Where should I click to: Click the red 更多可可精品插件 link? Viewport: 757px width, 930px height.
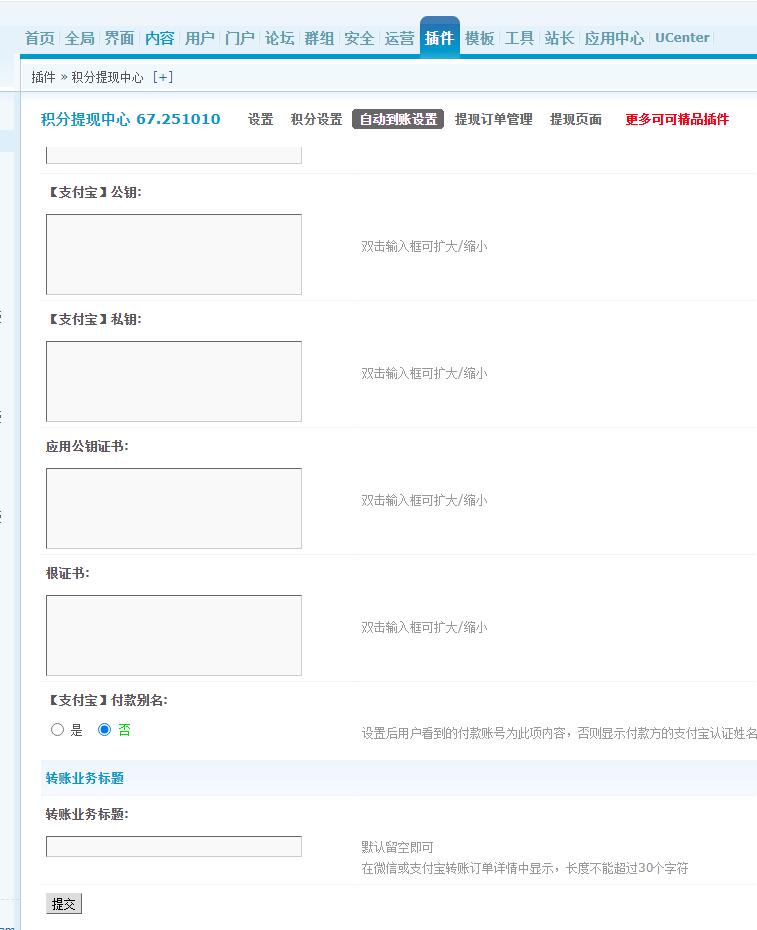point(677,119)
